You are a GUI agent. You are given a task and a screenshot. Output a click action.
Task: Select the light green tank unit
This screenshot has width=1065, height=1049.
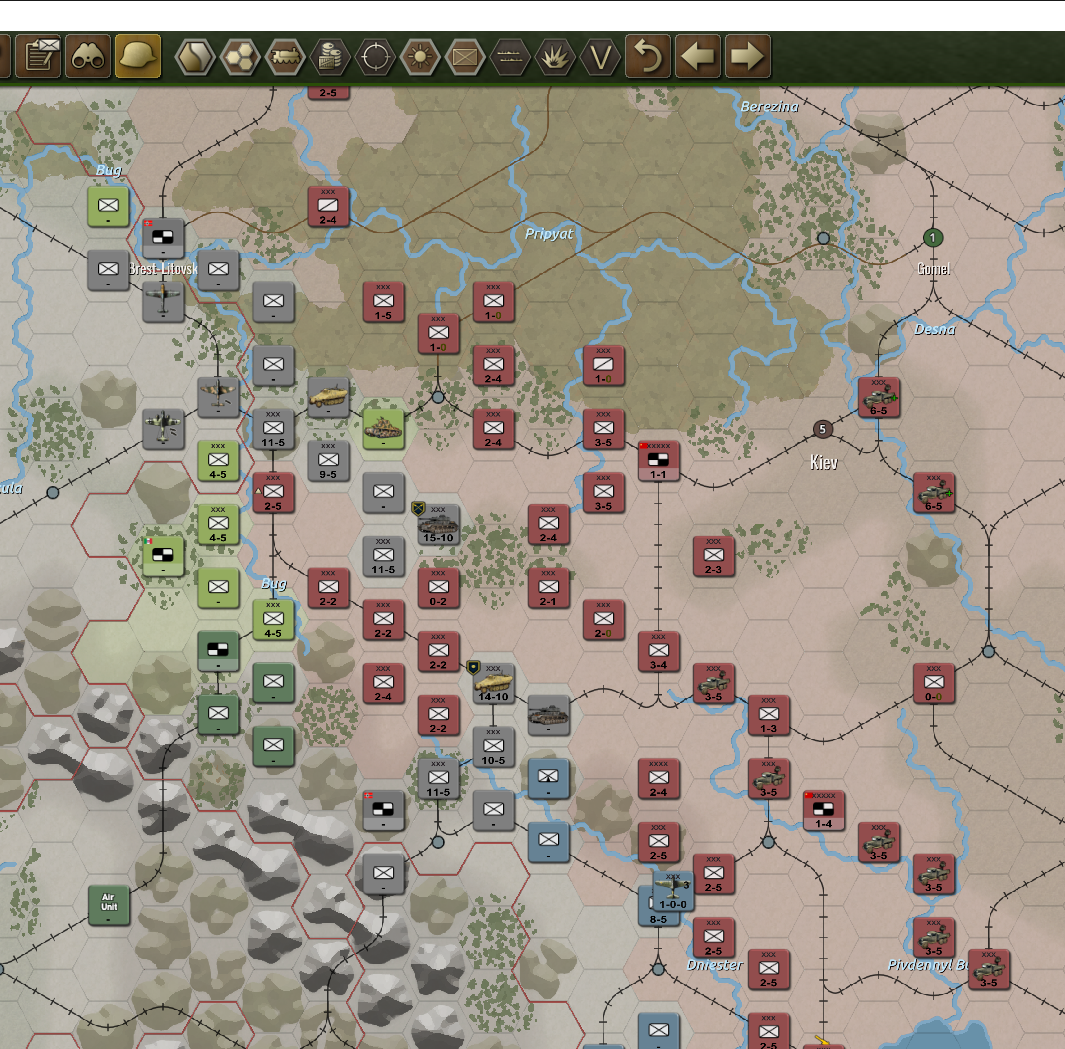pyautogui.click(x=383, y=428)
